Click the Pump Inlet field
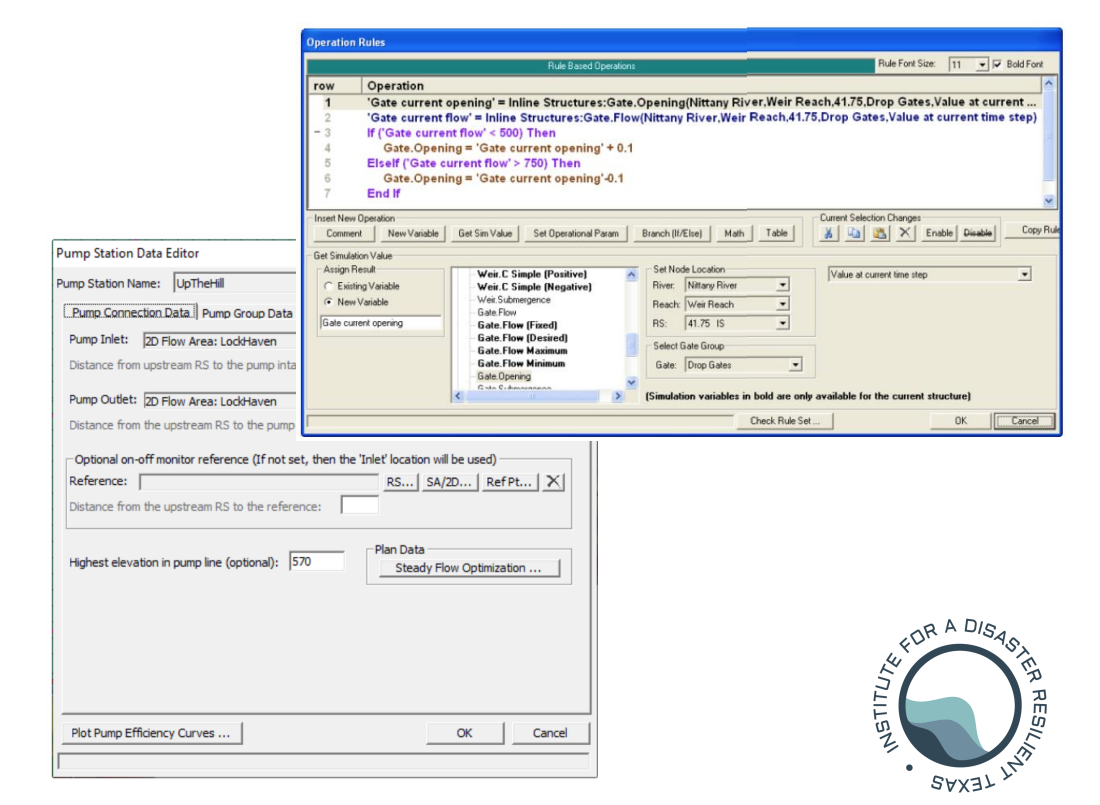The height and width of the screenshot is (805, 1100). click(x=220, y=340)
